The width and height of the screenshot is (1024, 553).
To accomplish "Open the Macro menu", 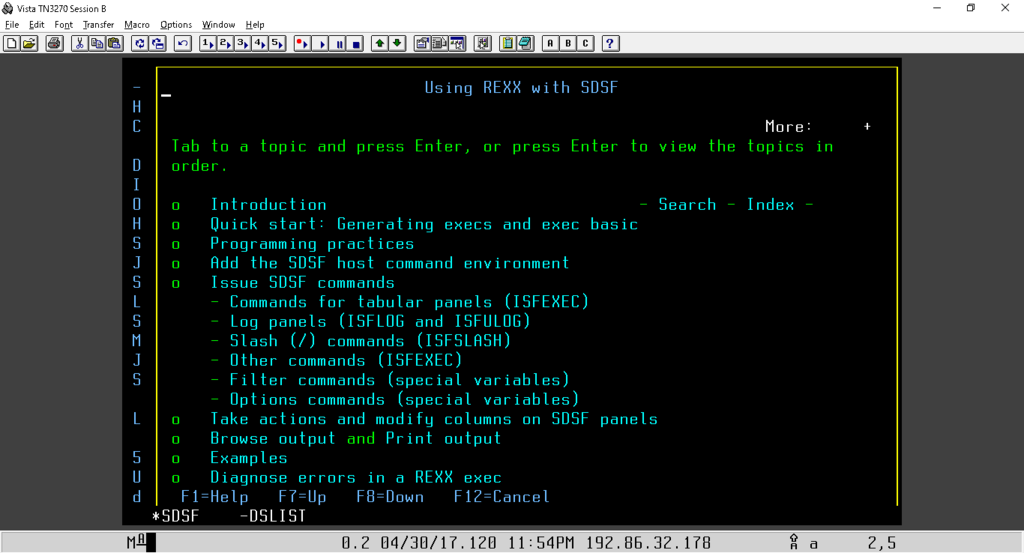I will 136,24.
